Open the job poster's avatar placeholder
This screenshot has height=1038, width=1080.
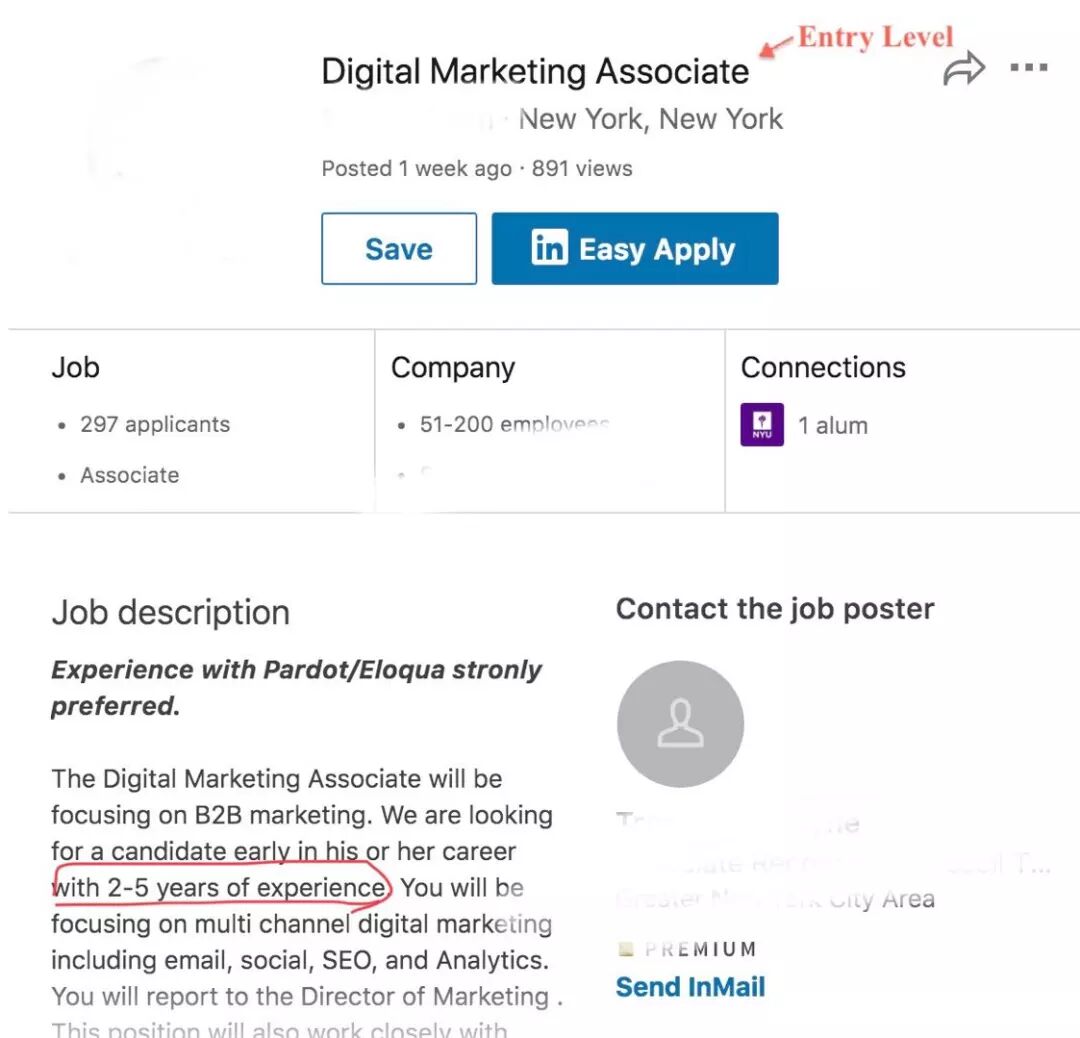tap(680, 724)
